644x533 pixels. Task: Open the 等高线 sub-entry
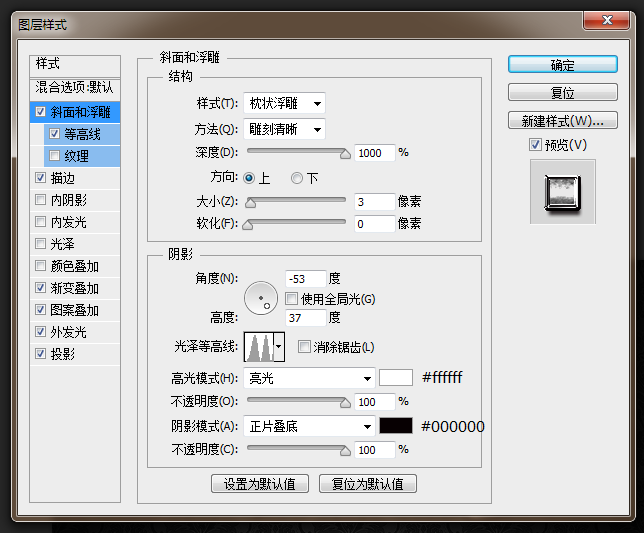coord(82,134)
